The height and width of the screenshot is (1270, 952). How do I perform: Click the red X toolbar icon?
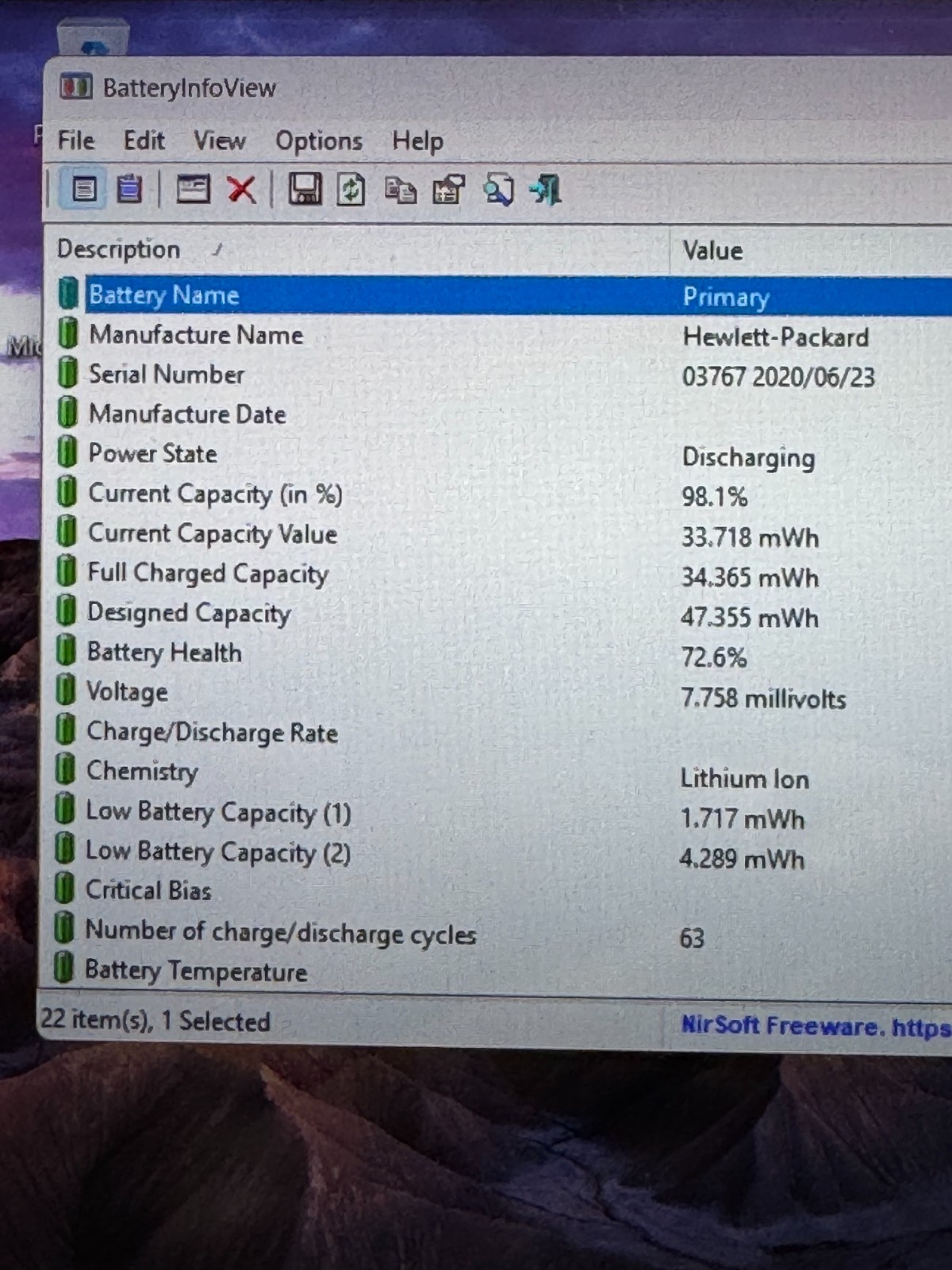241,190
